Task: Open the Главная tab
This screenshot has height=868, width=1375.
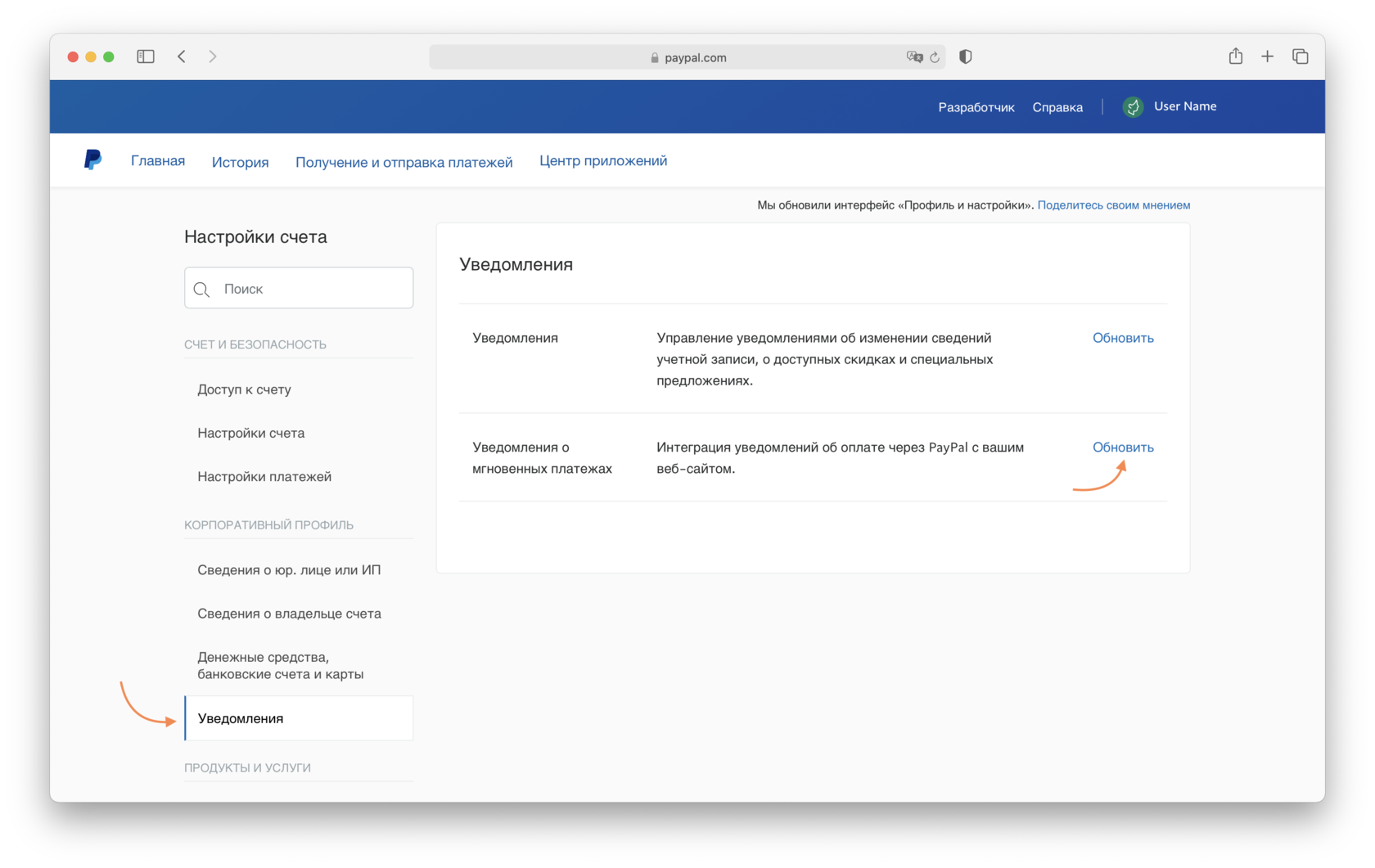Action: [x=158, y=161]
